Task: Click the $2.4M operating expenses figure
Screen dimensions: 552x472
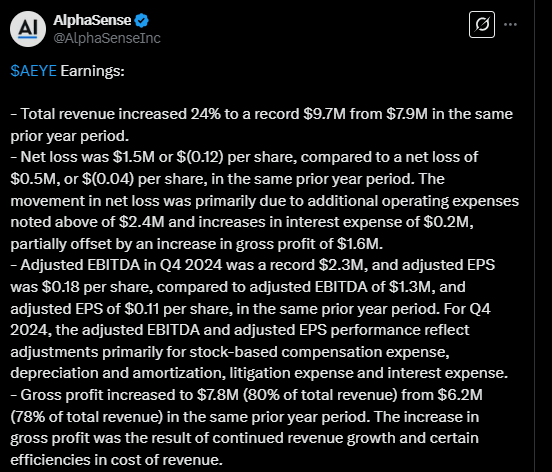Action: point(142,222)
